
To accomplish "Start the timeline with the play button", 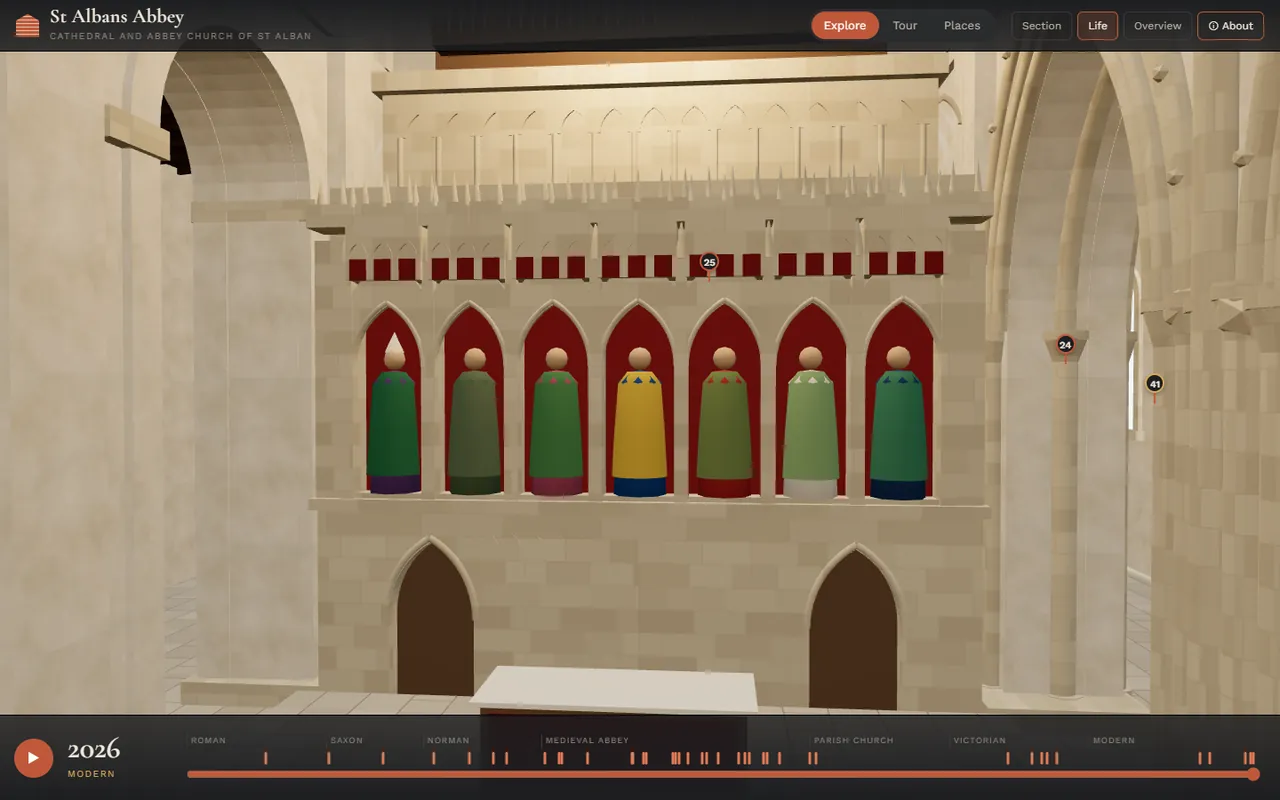I will point(33,758).
